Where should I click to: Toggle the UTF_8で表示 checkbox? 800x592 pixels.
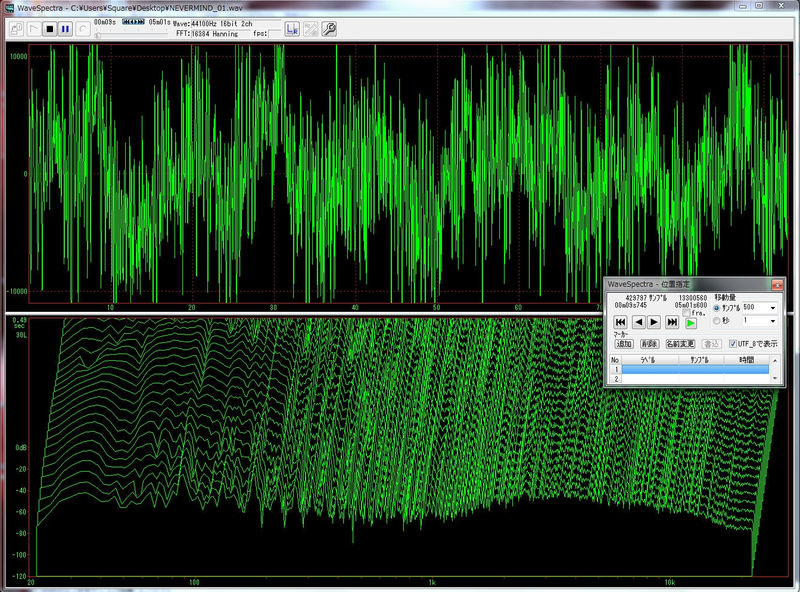click(733, 343)
